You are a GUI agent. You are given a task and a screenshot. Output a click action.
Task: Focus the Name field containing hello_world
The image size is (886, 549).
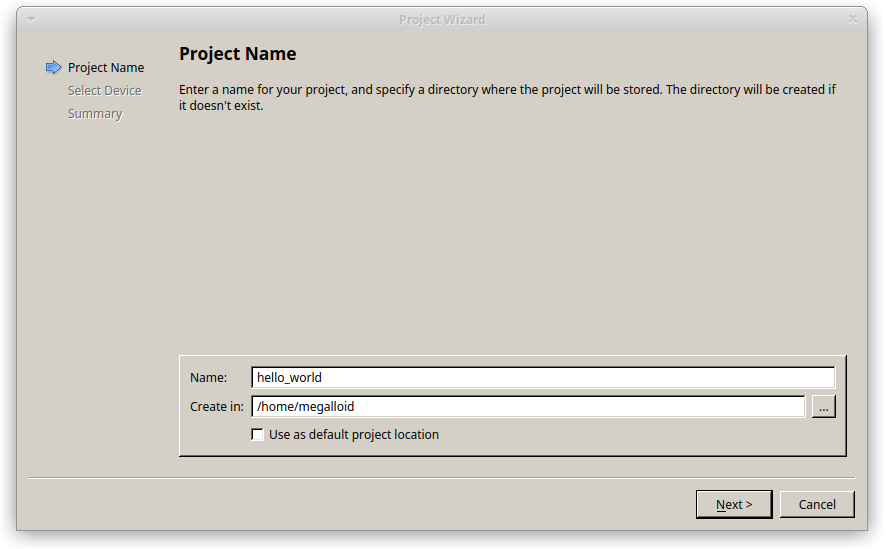pyautogui.click(x=543, y=378)
